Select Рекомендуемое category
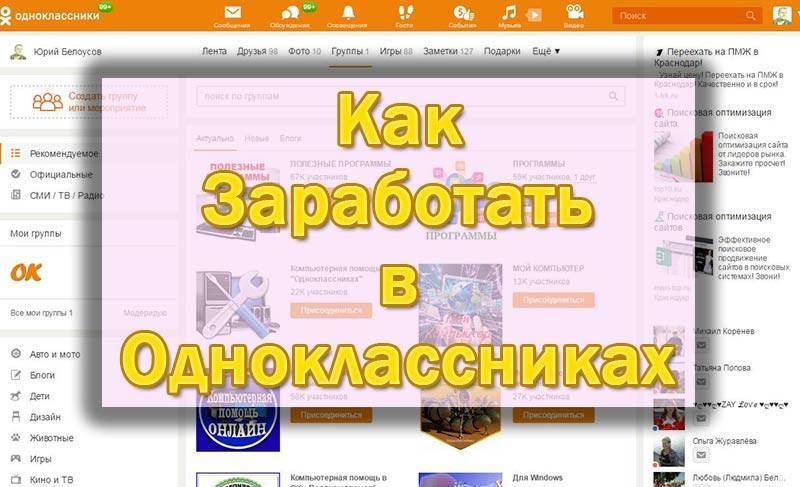Image resolution: width=800 pixels, height=487 pixels. click(64, 153)
